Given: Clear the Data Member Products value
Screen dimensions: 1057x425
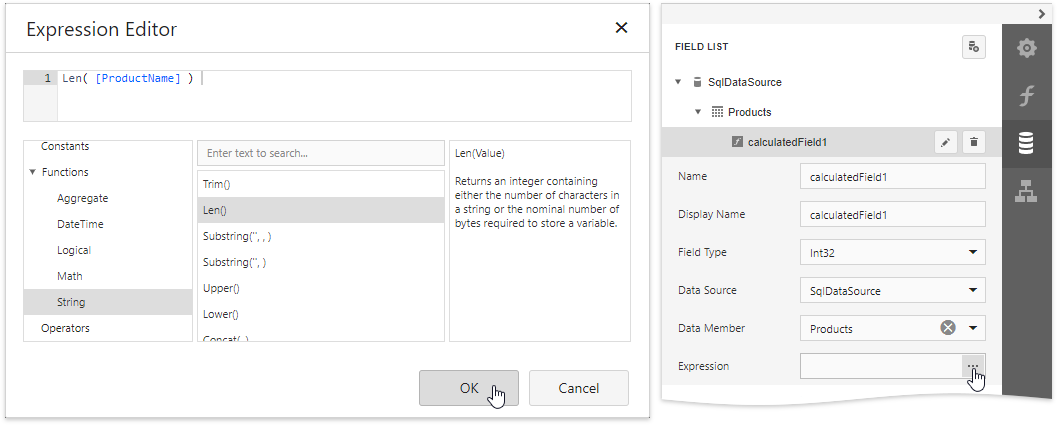Looking at the screenshot, I should tap(948, 328).
